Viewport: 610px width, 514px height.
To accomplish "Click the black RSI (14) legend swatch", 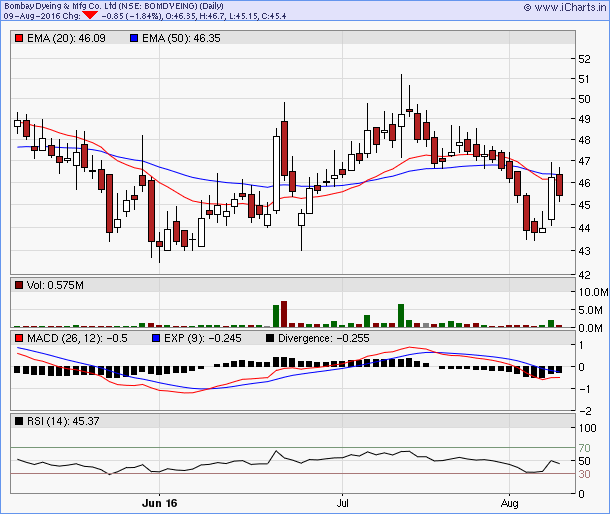I will 19,421.
